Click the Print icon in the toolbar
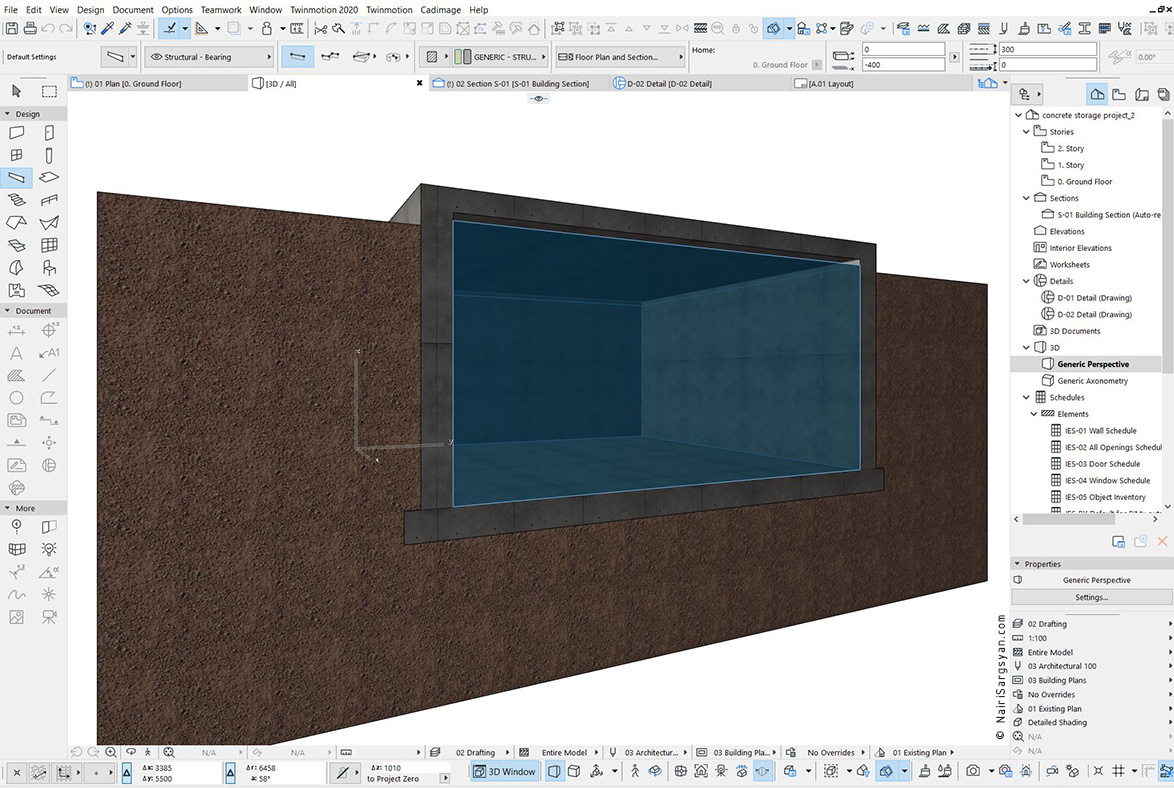The height and width of the screenshot is (788, 1174). (30, 28)
